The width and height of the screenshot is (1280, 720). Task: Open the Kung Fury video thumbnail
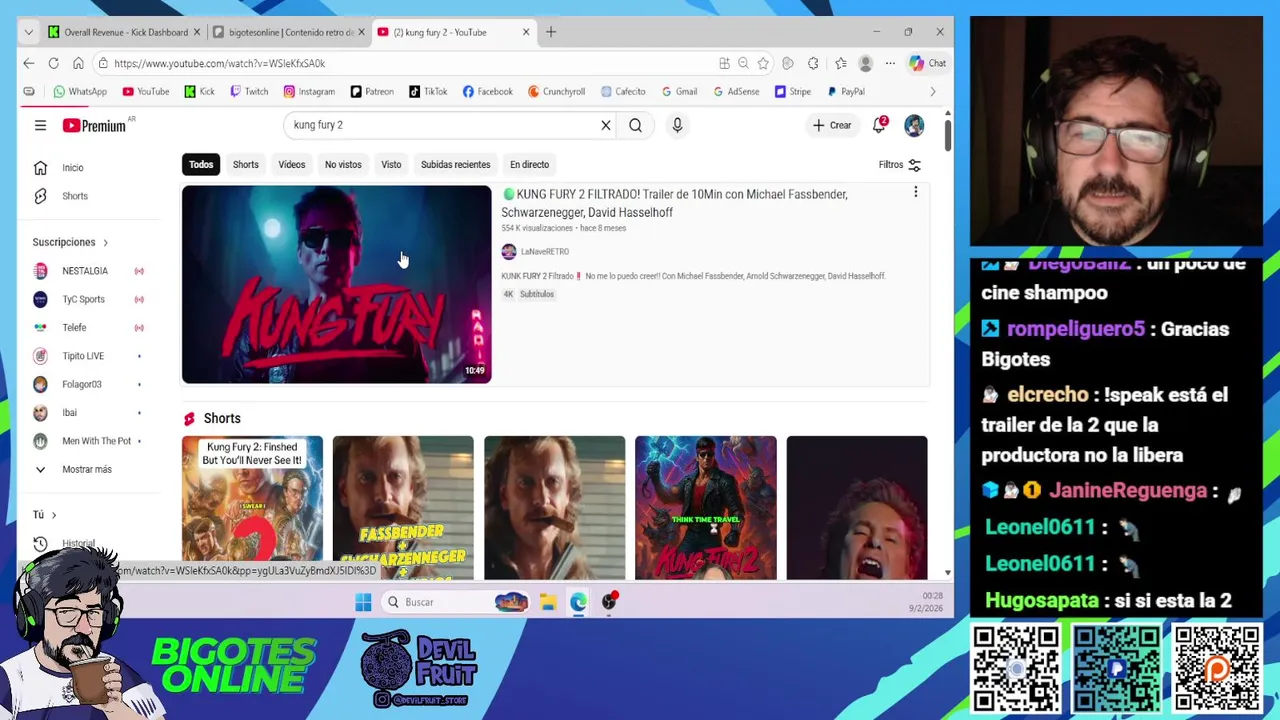tap(336, 284)
